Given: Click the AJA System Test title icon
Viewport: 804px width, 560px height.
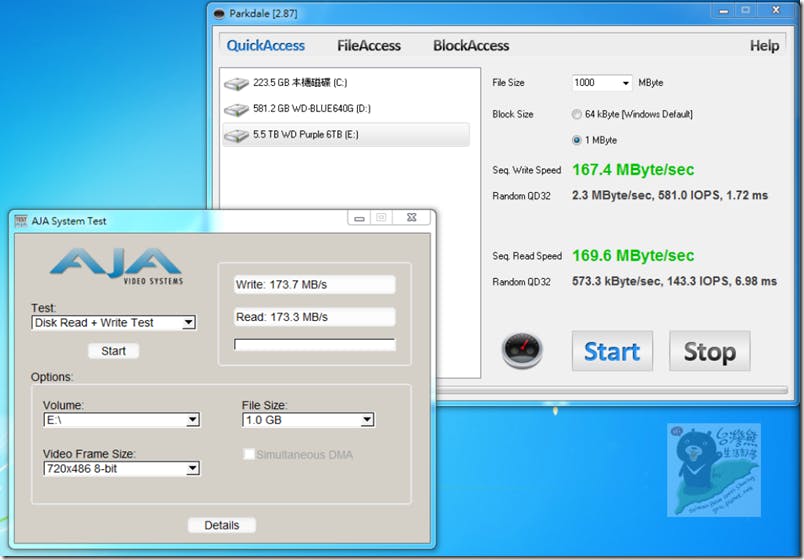Looking at the screenshot, I should point(20,221).
